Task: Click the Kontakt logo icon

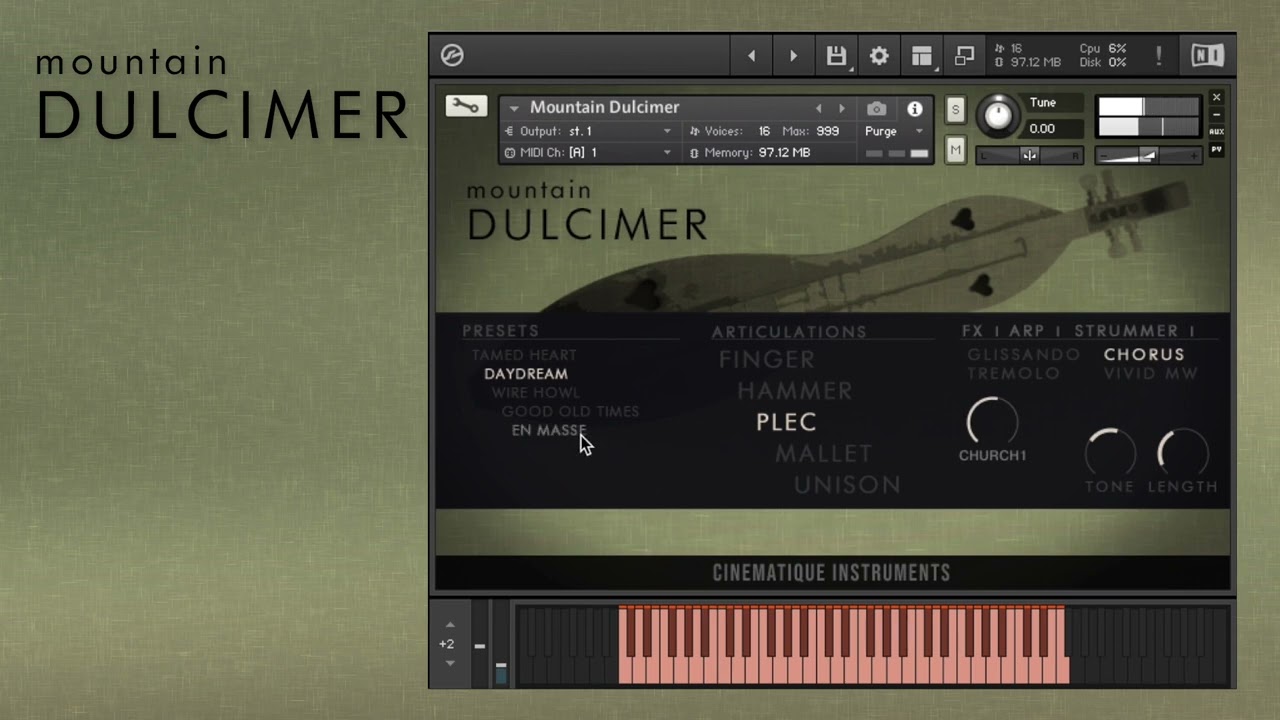Action: coord(452,56)
